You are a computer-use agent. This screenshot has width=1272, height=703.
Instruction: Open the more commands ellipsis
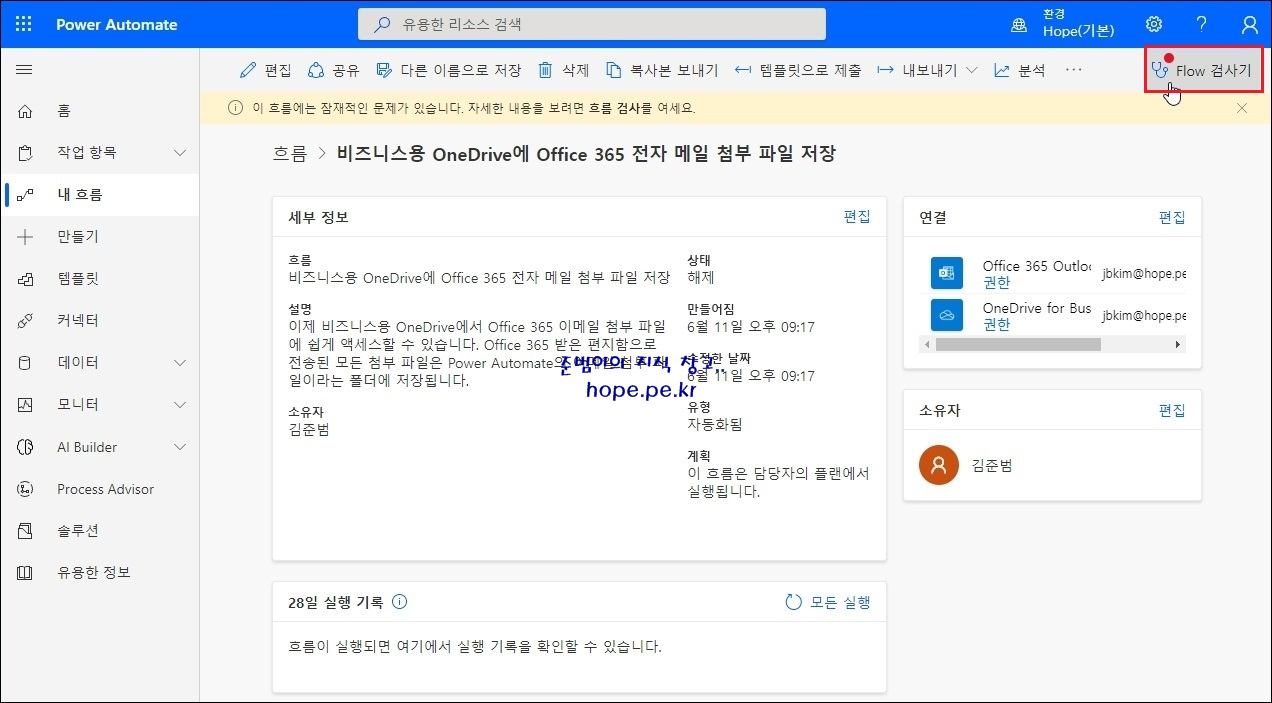(x=1074, y=70)
